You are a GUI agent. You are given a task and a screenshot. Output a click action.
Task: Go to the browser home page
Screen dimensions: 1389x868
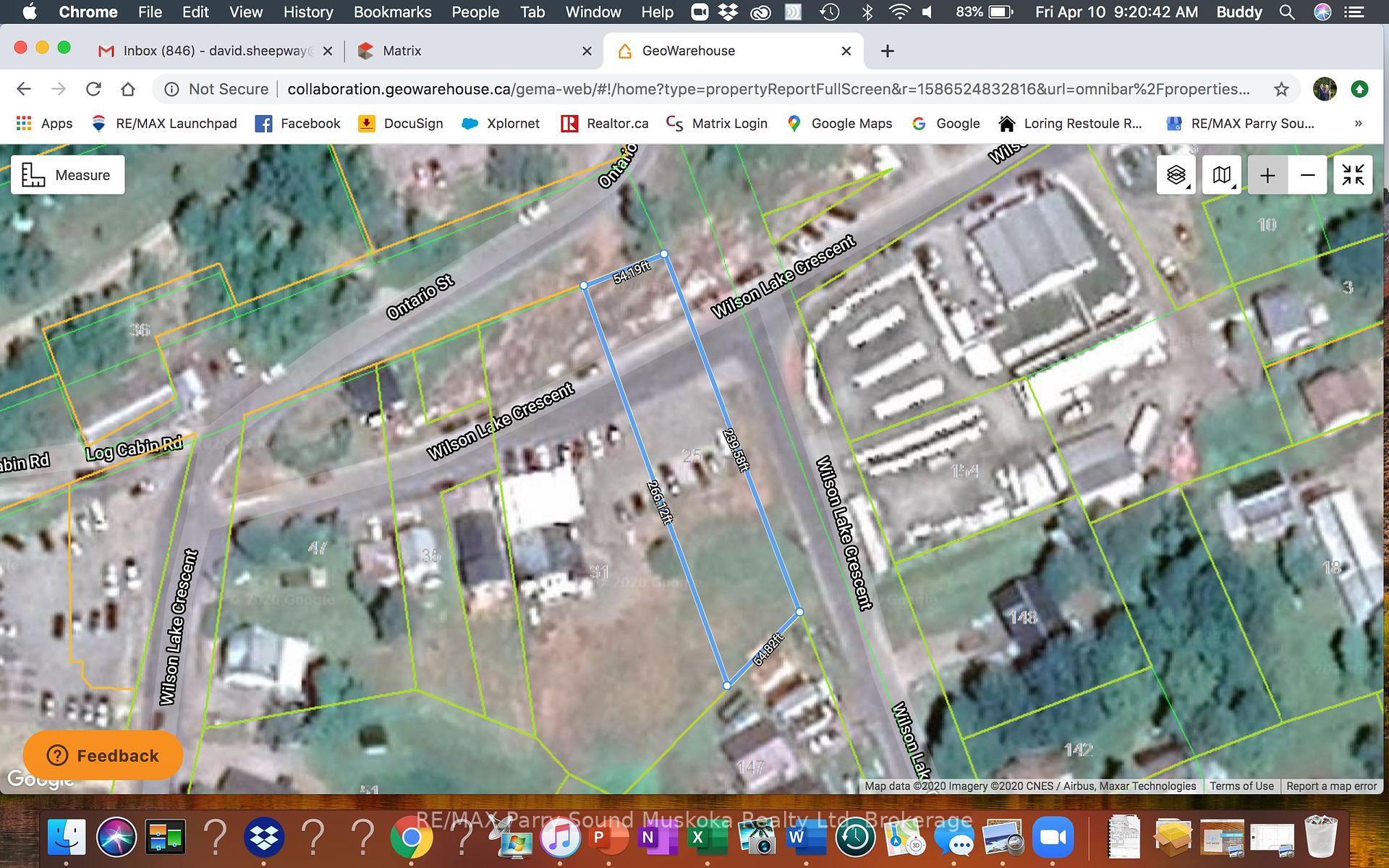[128, 89]
